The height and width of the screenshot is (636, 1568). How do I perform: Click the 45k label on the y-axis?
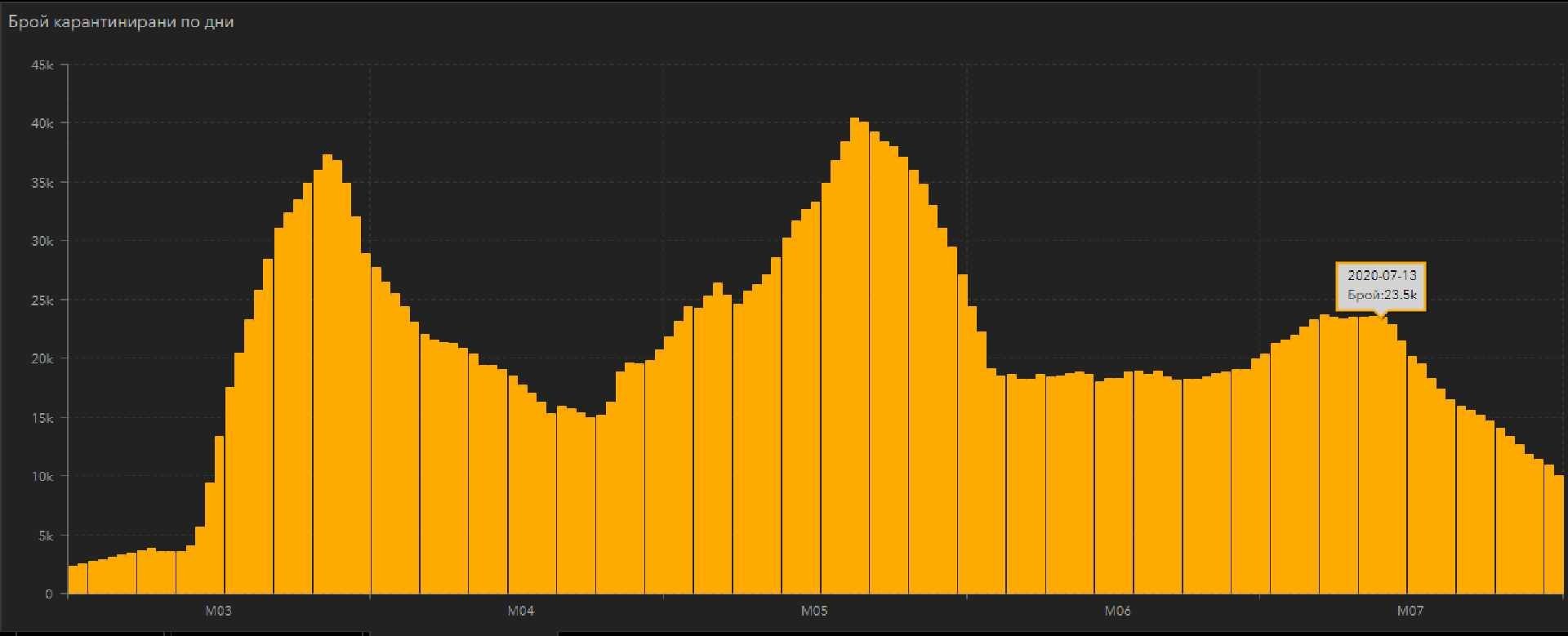pos(42,64)
